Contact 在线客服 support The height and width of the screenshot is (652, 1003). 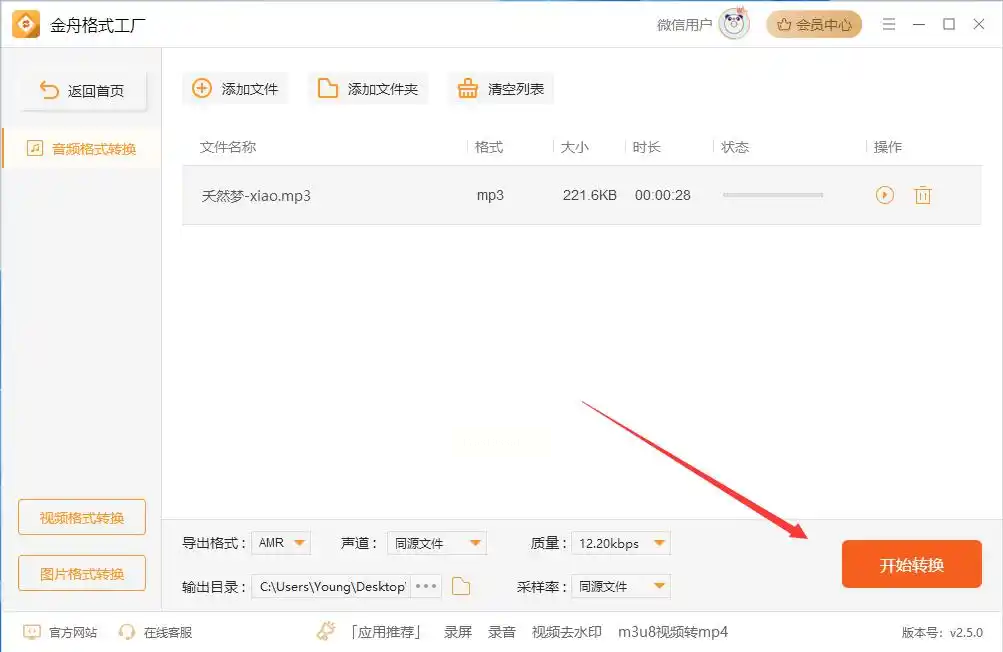coord(155,632)
